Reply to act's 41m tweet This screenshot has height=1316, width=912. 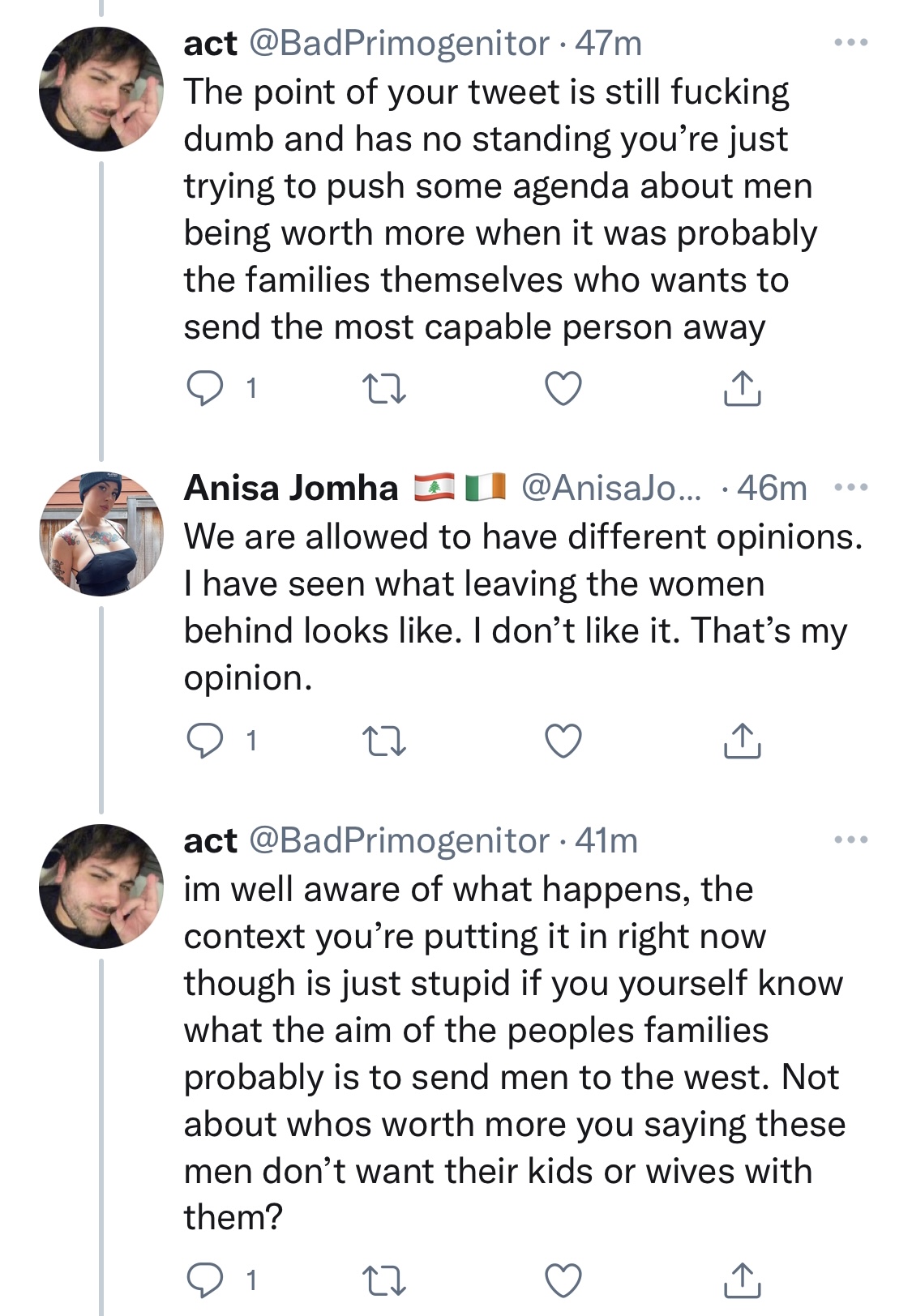point(205,1280)
